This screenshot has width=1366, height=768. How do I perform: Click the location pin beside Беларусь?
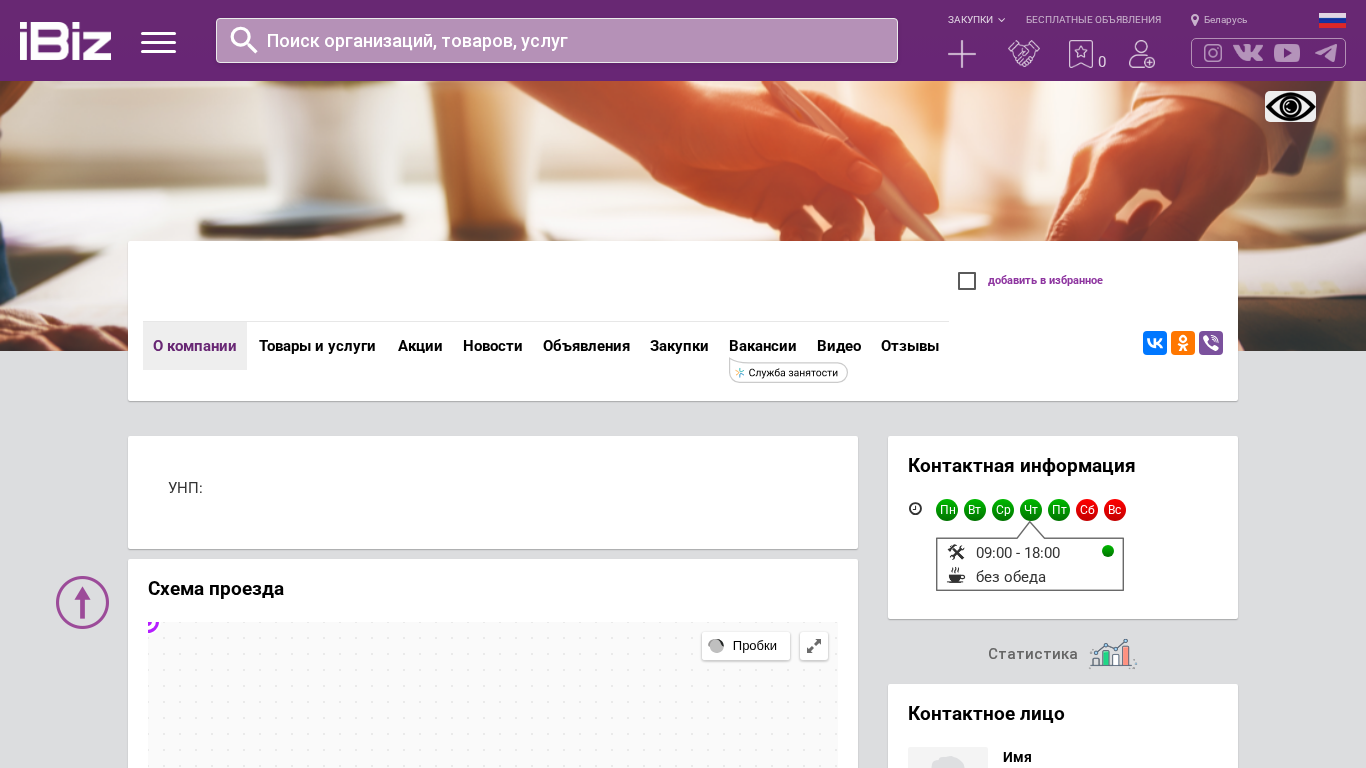1195,20
